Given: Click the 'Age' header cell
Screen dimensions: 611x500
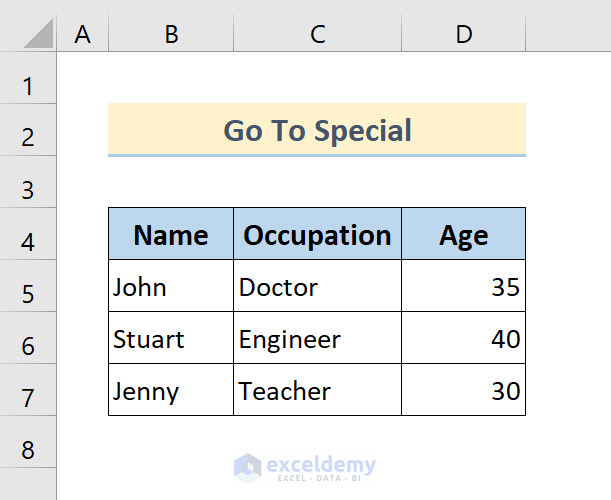Looking at the screenshot, I should pos(464,234).
